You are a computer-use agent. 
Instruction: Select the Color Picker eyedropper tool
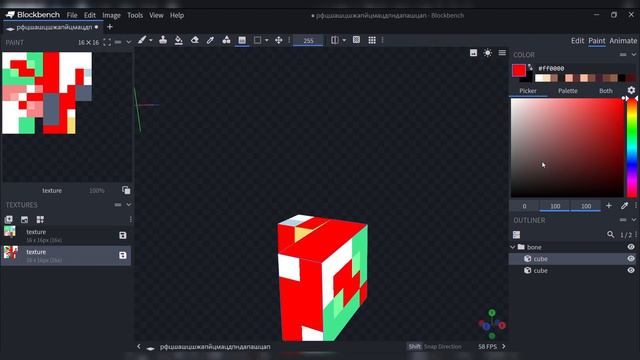click(210, 40)
